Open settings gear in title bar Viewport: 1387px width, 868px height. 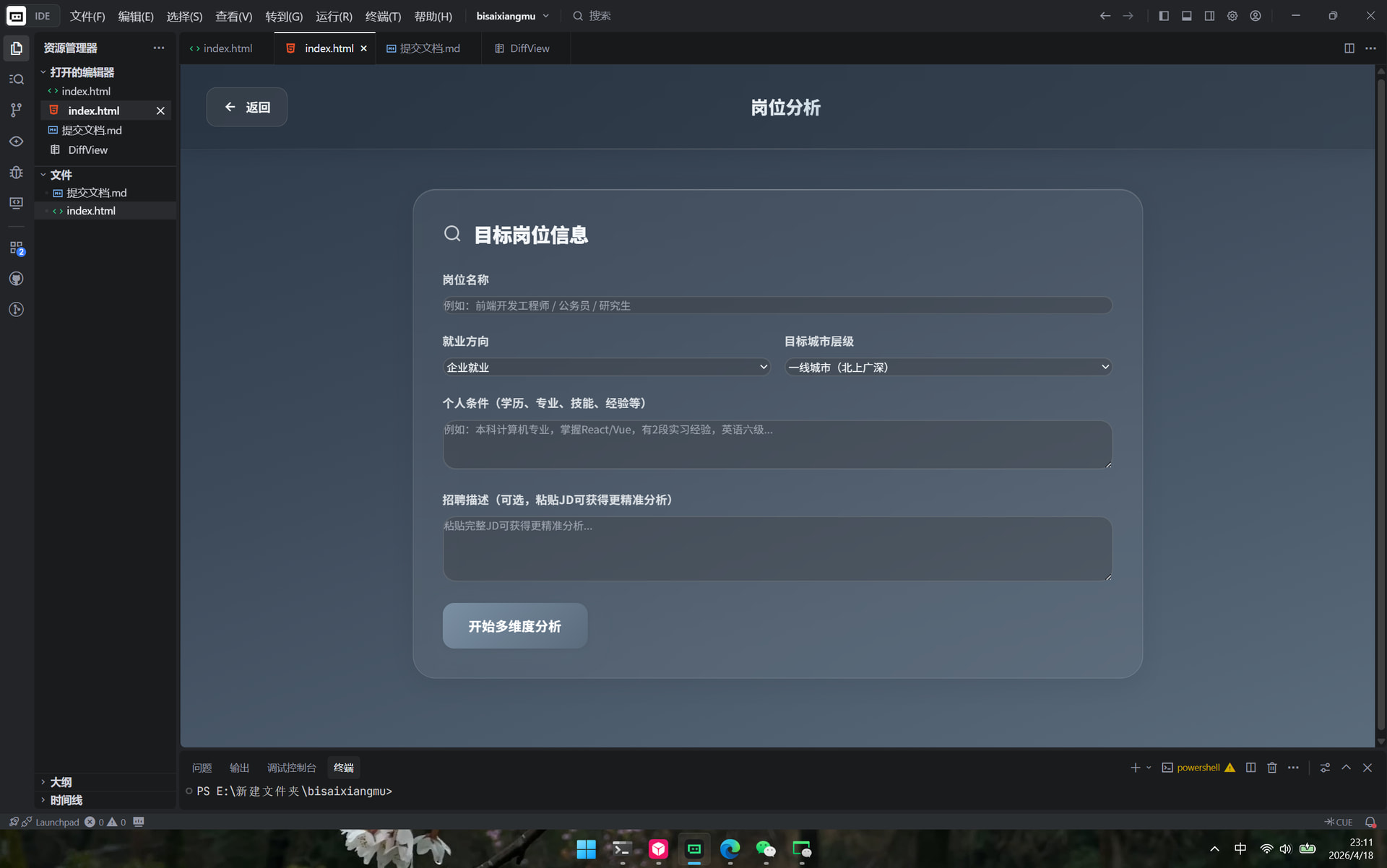(x=1232, y=16)
